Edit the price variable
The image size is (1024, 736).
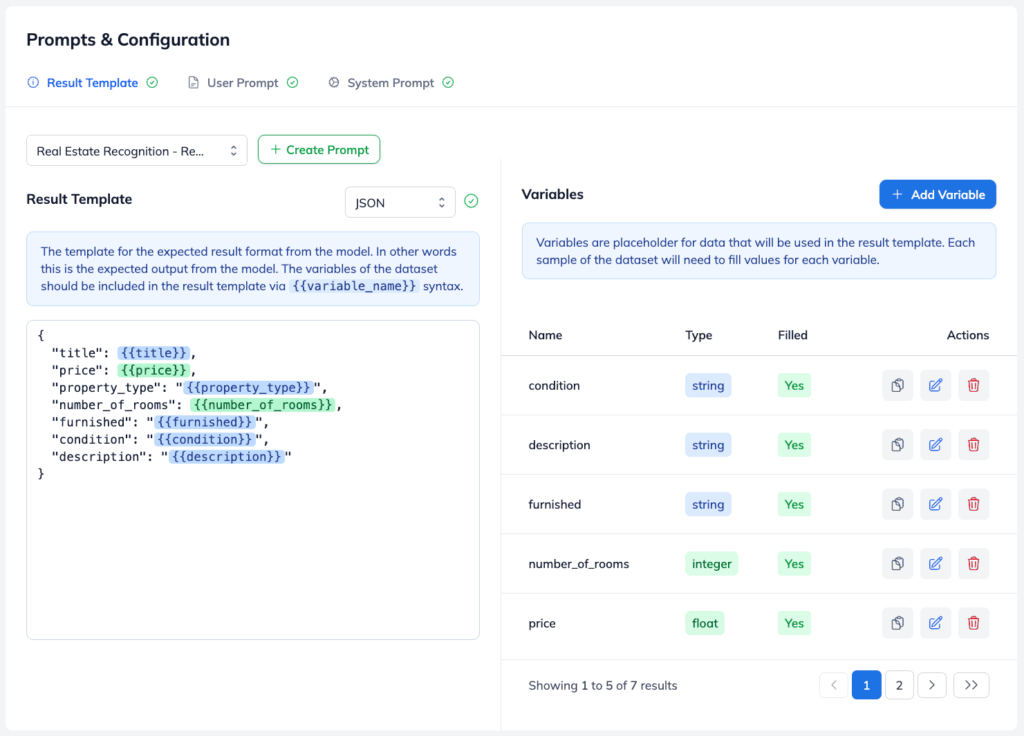pos(935,623)
